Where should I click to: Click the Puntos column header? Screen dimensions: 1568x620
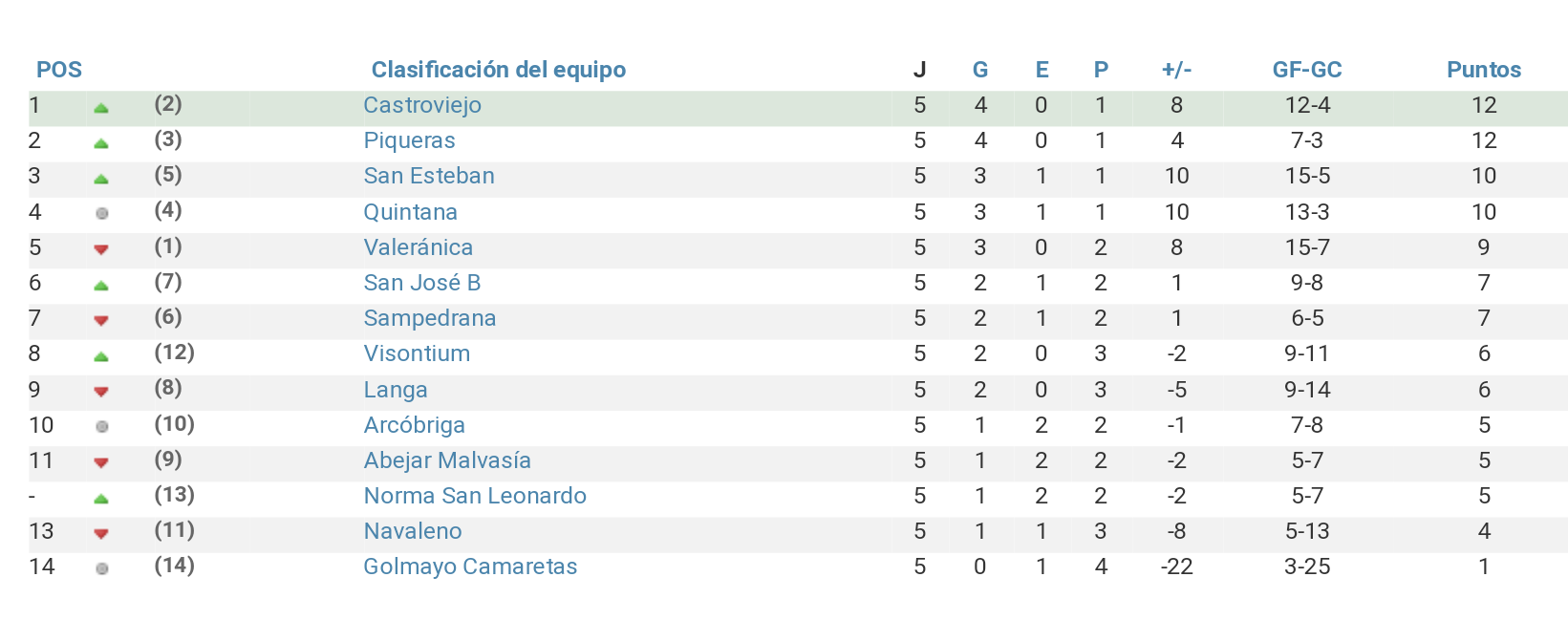1483,70
